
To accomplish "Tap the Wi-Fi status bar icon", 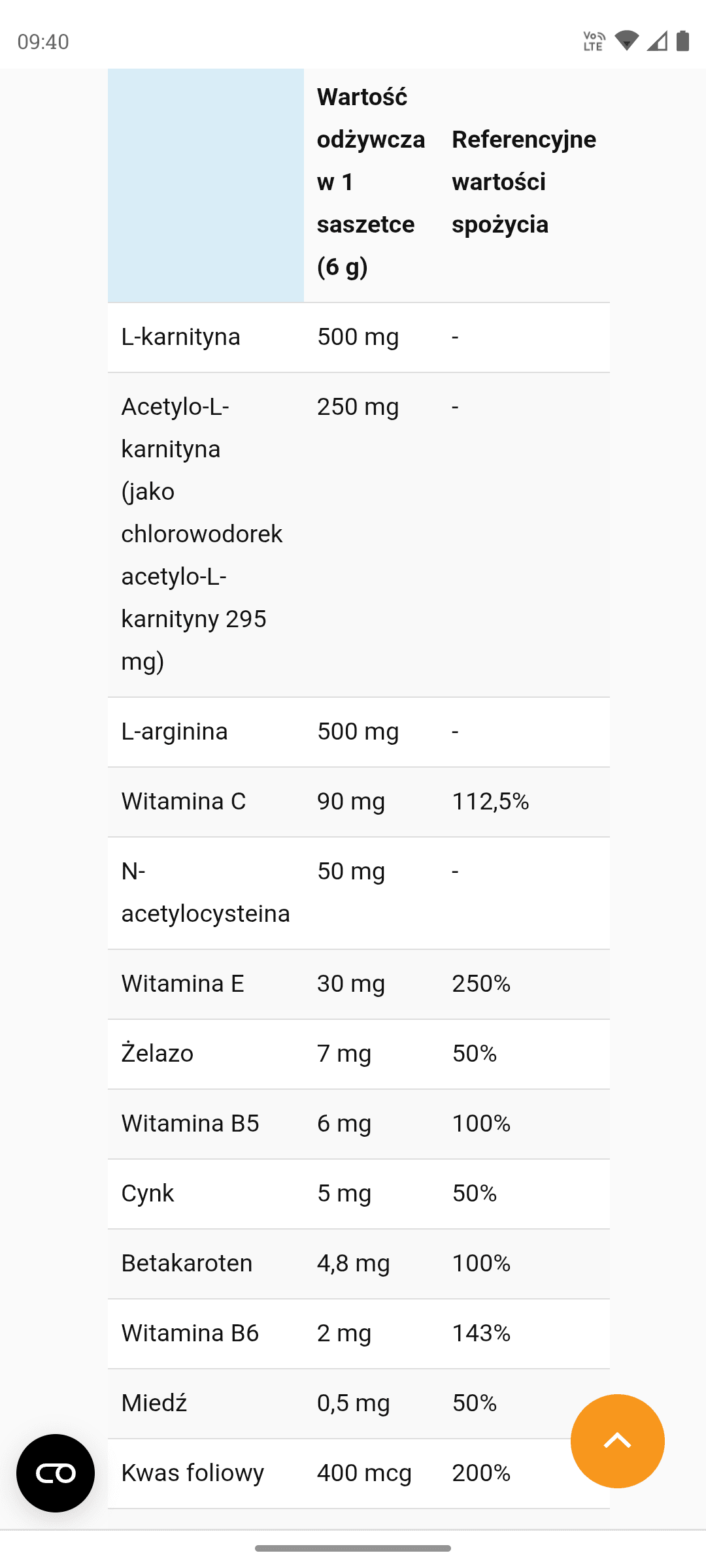I will point(627,41).
